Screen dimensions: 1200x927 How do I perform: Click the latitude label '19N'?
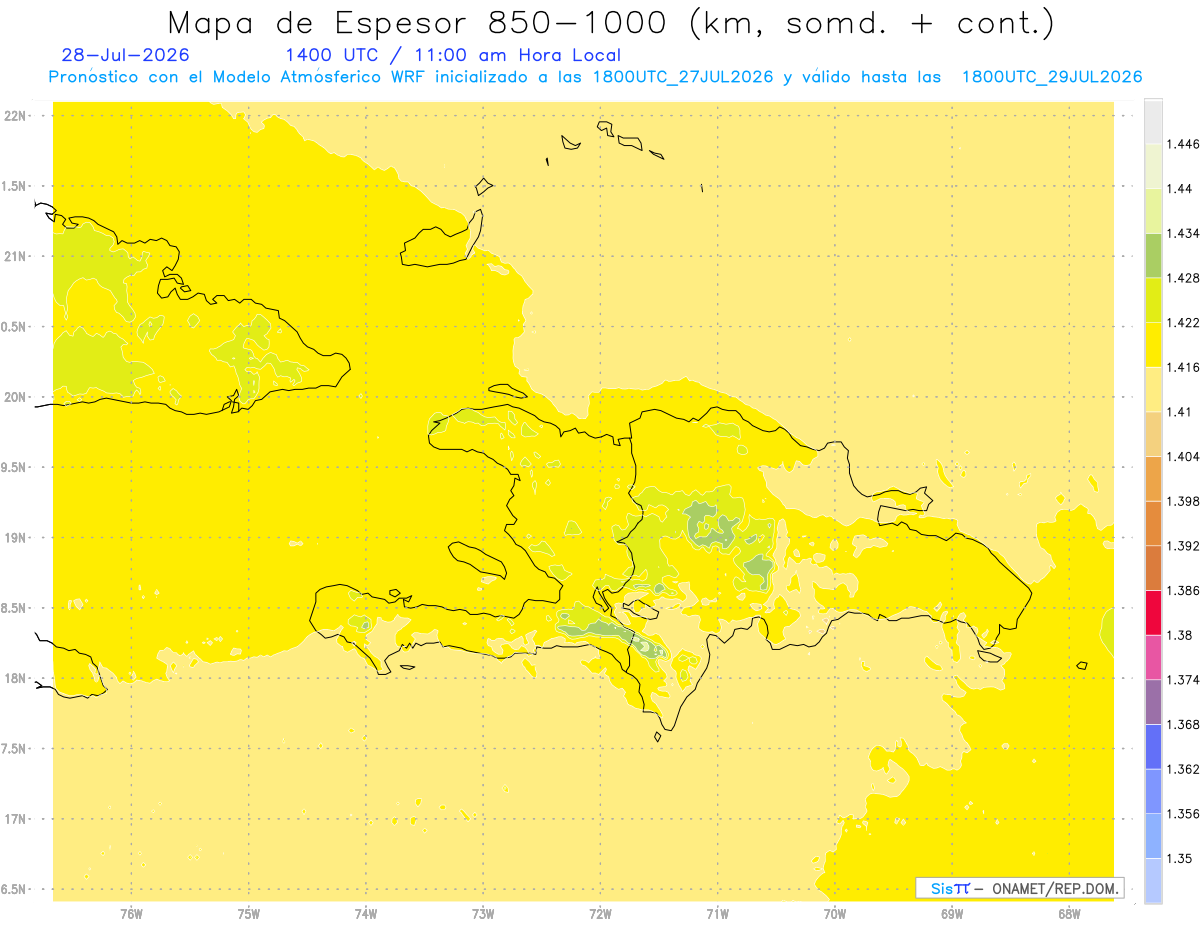pyautogui.click(x=15, y=538)
